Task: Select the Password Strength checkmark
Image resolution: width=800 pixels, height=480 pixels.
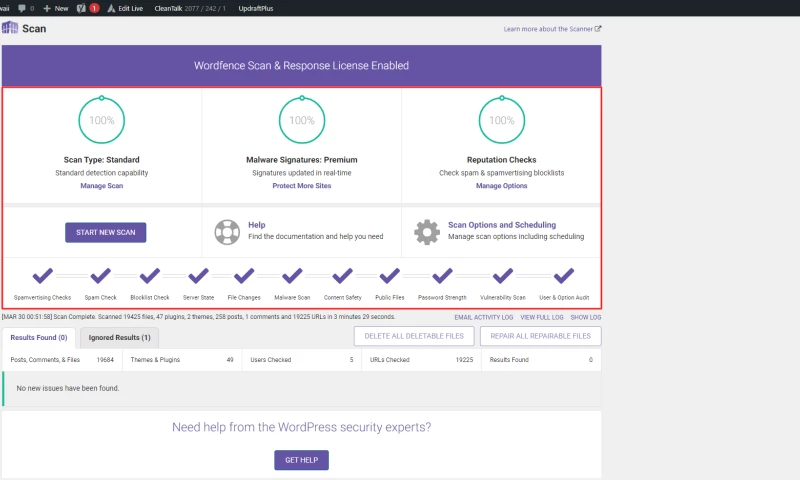Action: [x=442, y=275]
